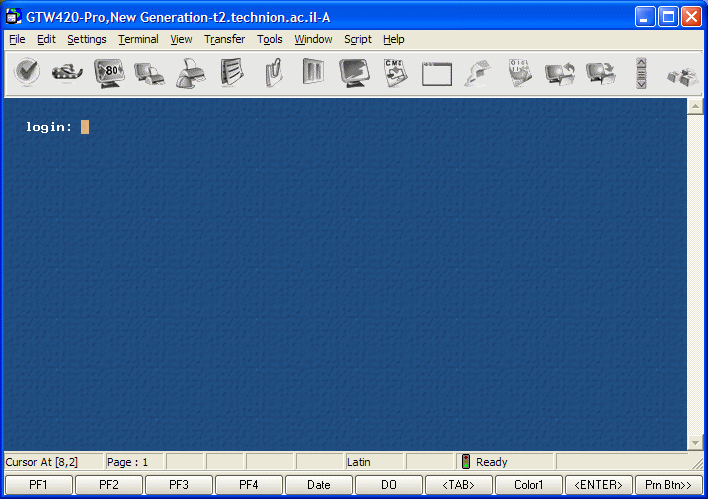Open the Script menu
Screen dimensions: 708x499
(357, 40)
